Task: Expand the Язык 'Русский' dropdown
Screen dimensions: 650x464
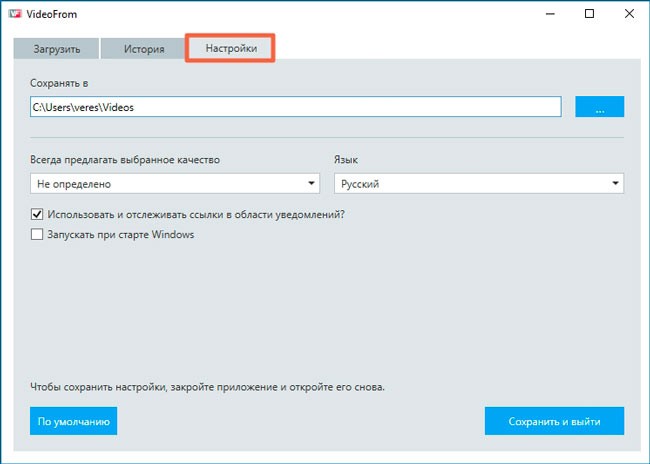Action: pyautogui.click(x=479, y=183)
